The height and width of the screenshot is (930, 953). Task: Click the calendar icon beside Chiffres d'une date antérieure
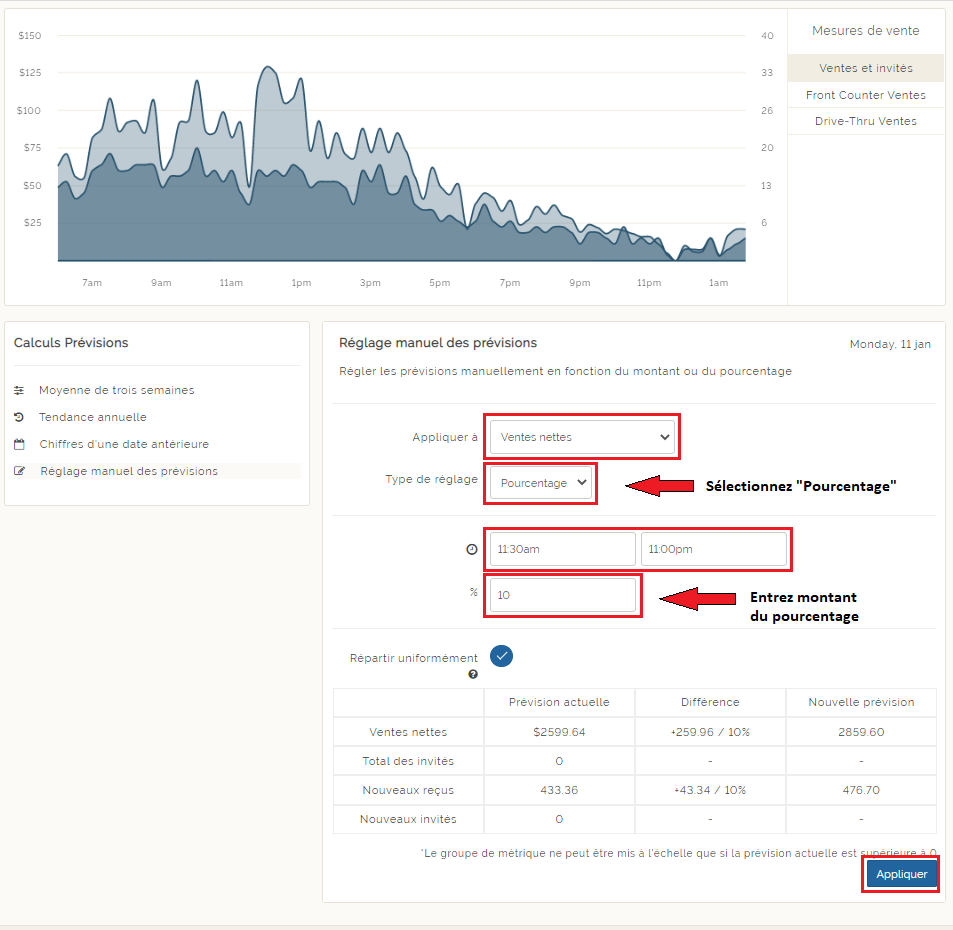pyautogui.click(x=19, y=444)
